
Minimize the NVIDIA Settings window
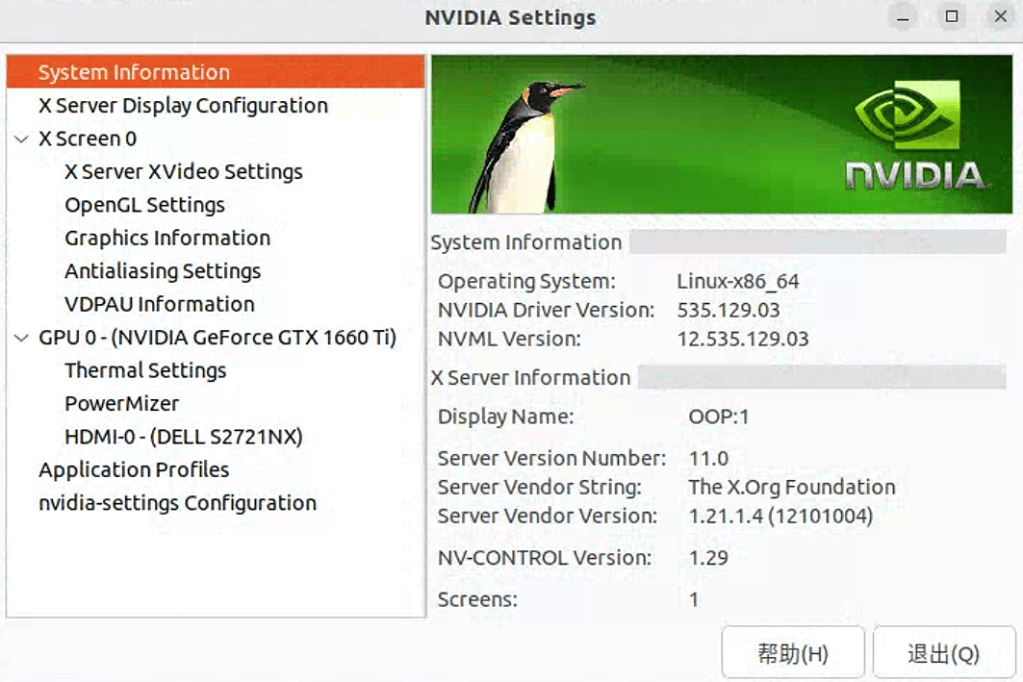[x=901, y=17]
